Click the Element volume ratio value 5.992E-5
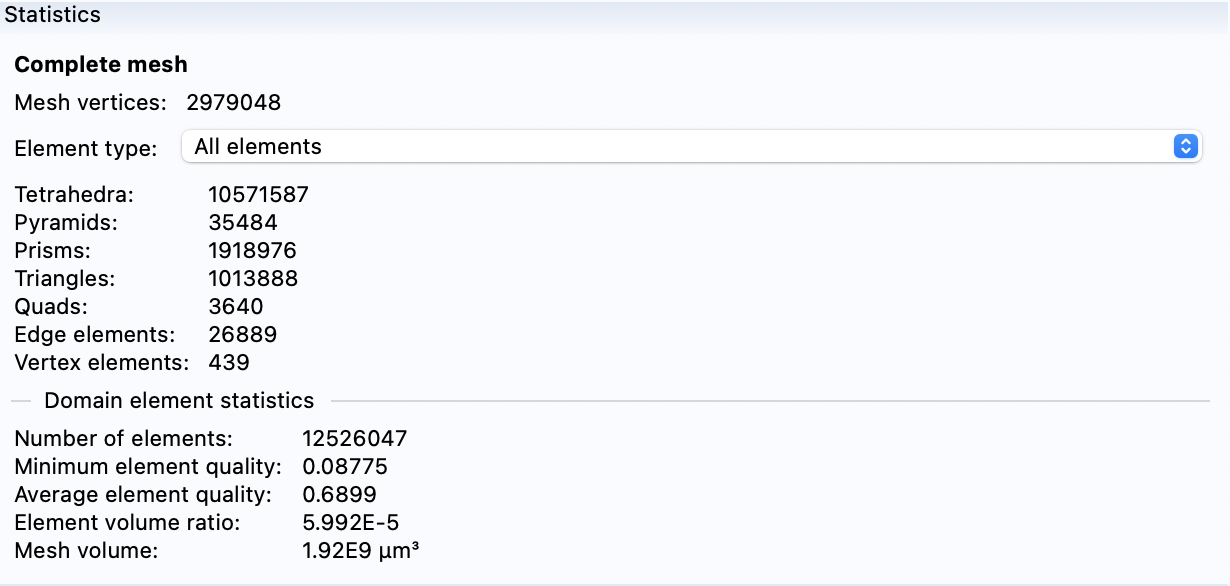 (351, 522)
